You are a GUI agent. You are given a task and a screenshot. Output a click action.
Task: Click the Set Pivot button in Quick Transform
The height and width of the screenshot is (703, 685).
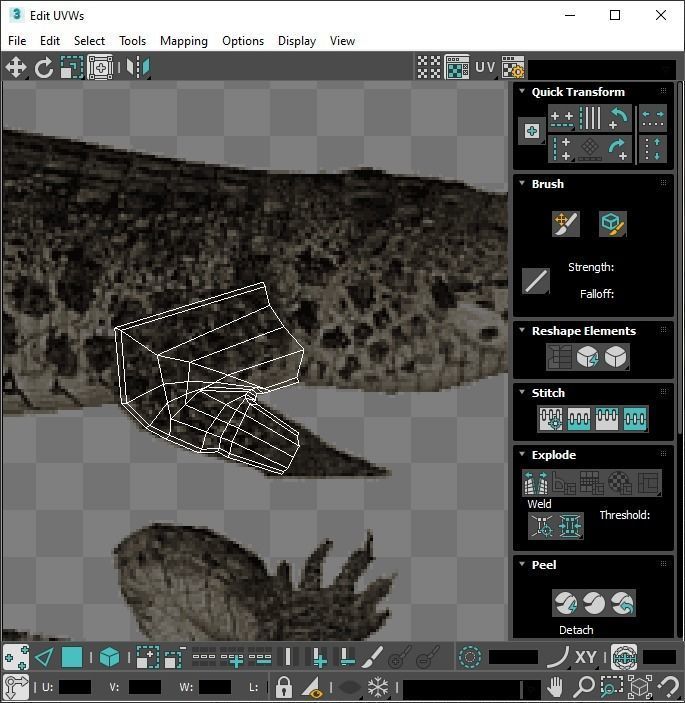[x=532, y=131]
